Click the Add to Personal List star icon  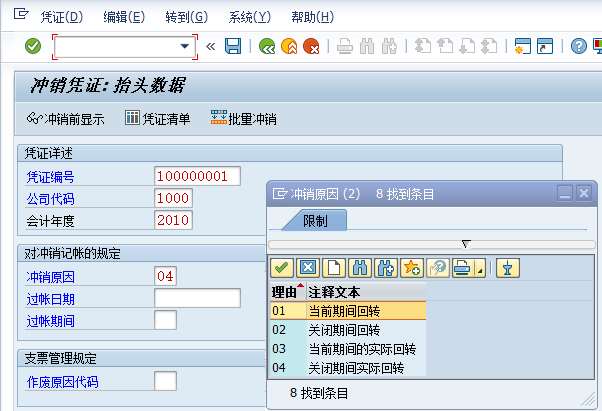[x=412, y=268]
